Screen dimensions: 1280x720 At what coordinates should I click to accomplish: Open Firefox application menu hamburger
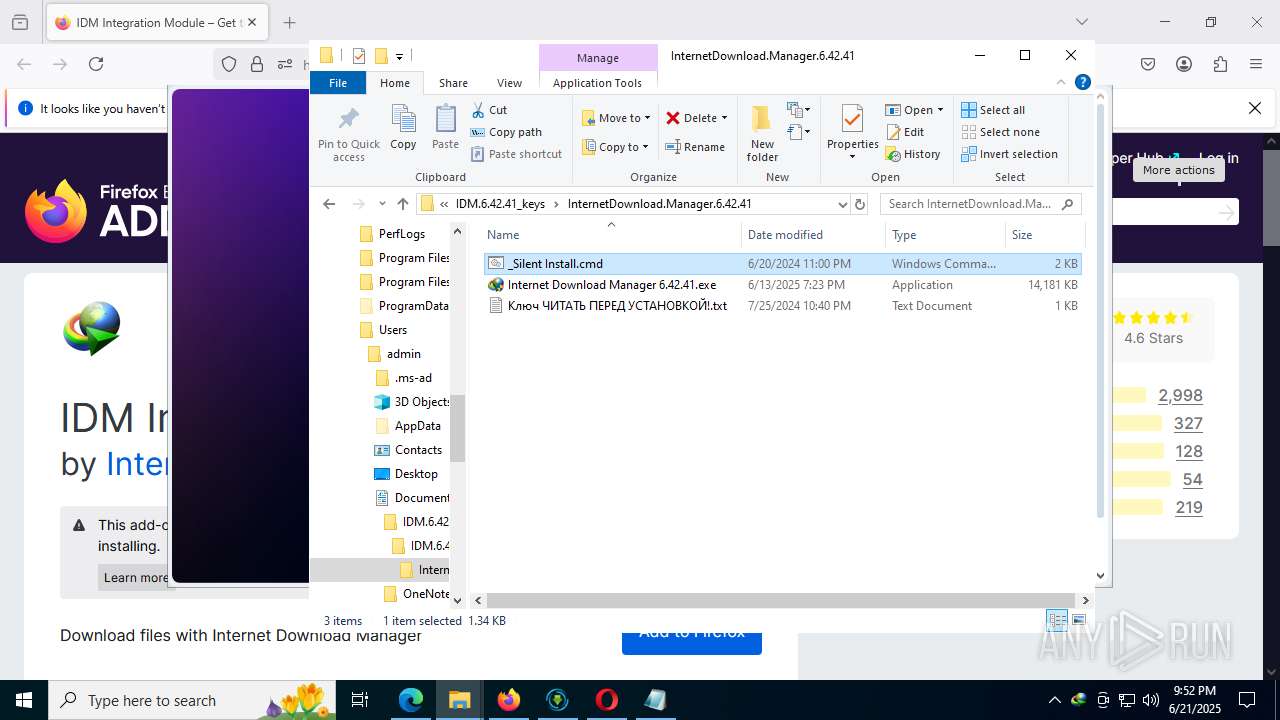click(1256, 64)
